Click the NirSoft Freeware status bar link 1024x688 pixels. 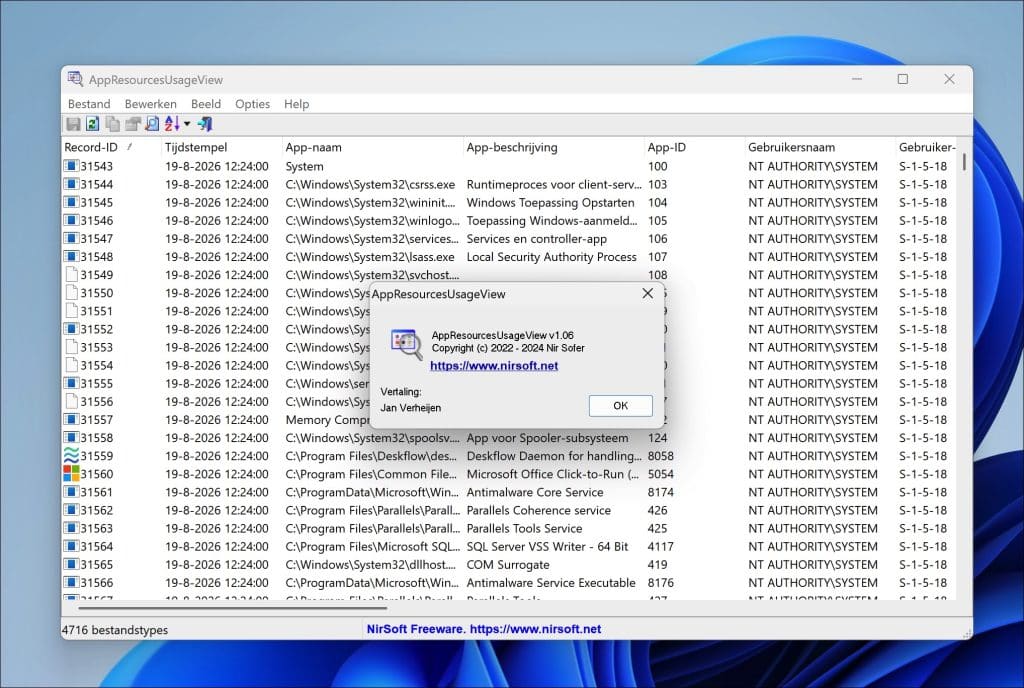483,629
